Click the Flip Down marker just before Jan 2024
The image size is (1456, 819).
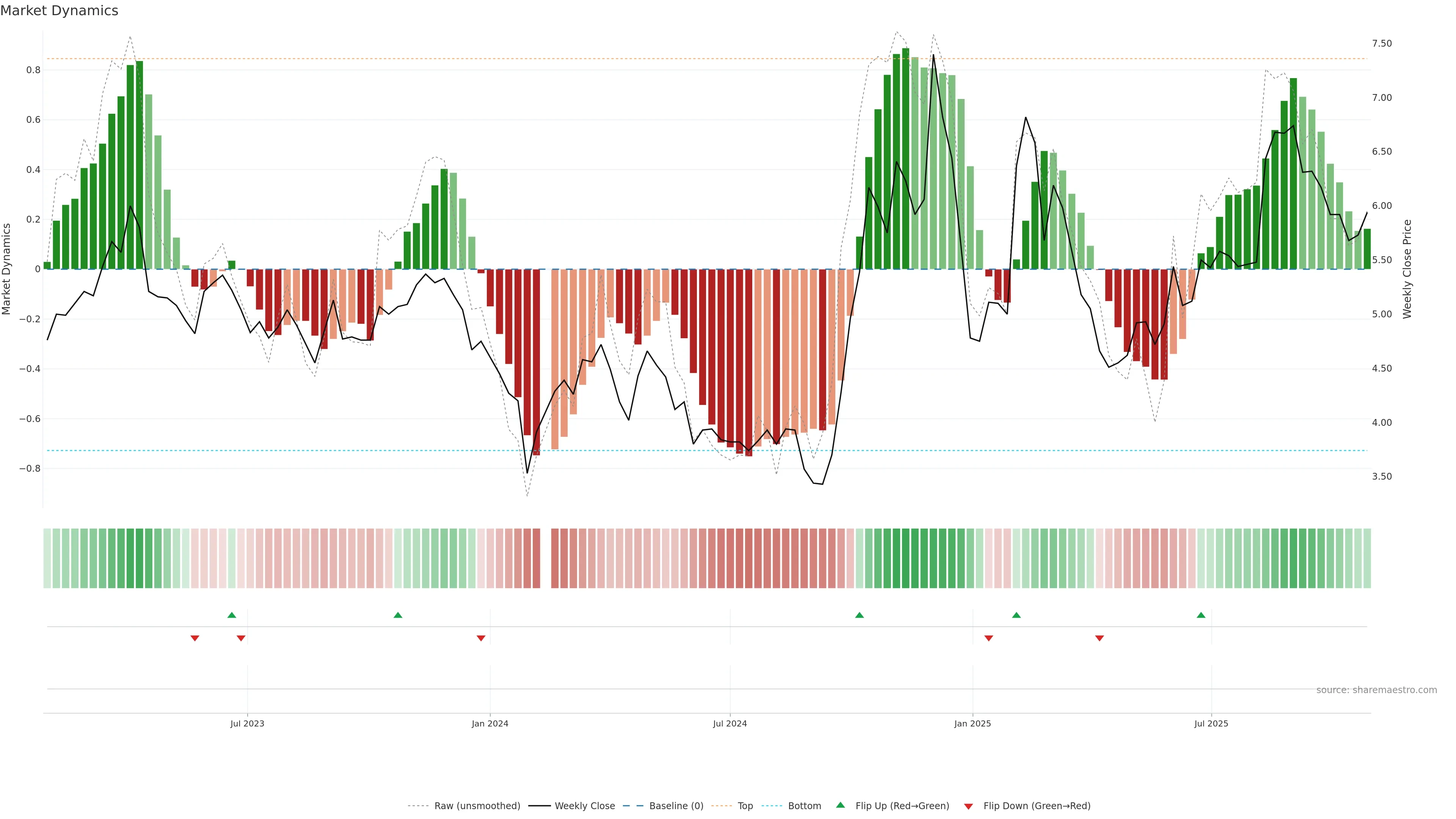coord(481,638)
